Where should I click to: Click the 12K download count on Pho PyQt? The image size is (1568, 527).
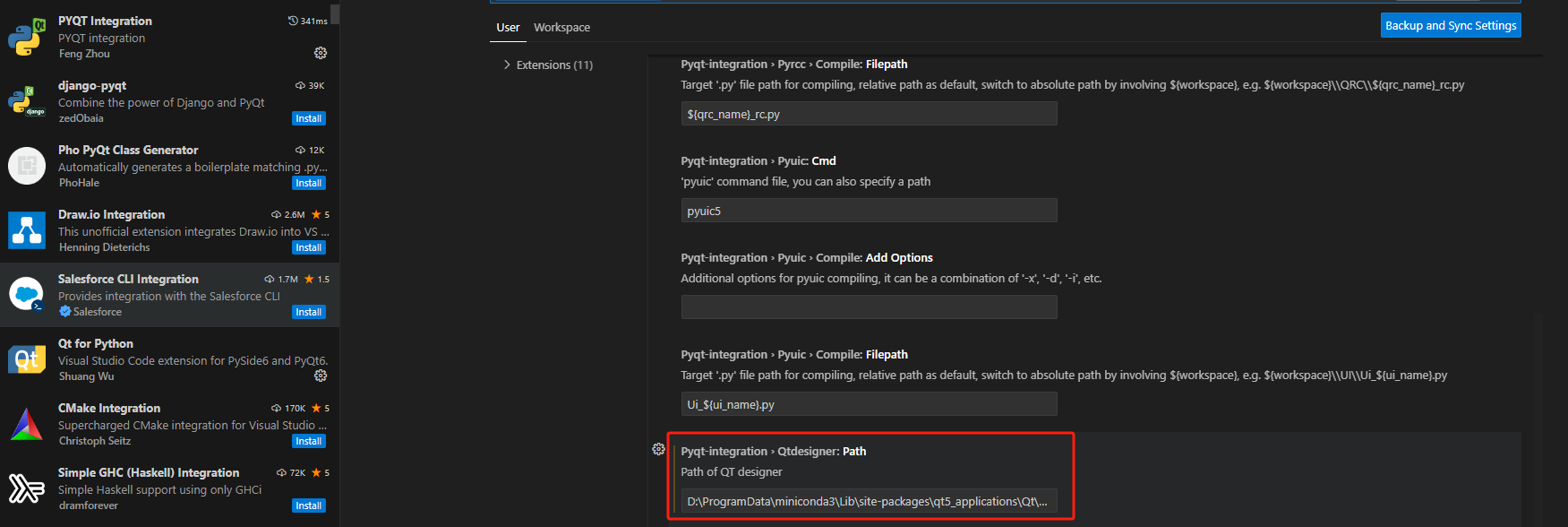click(310, 150)
